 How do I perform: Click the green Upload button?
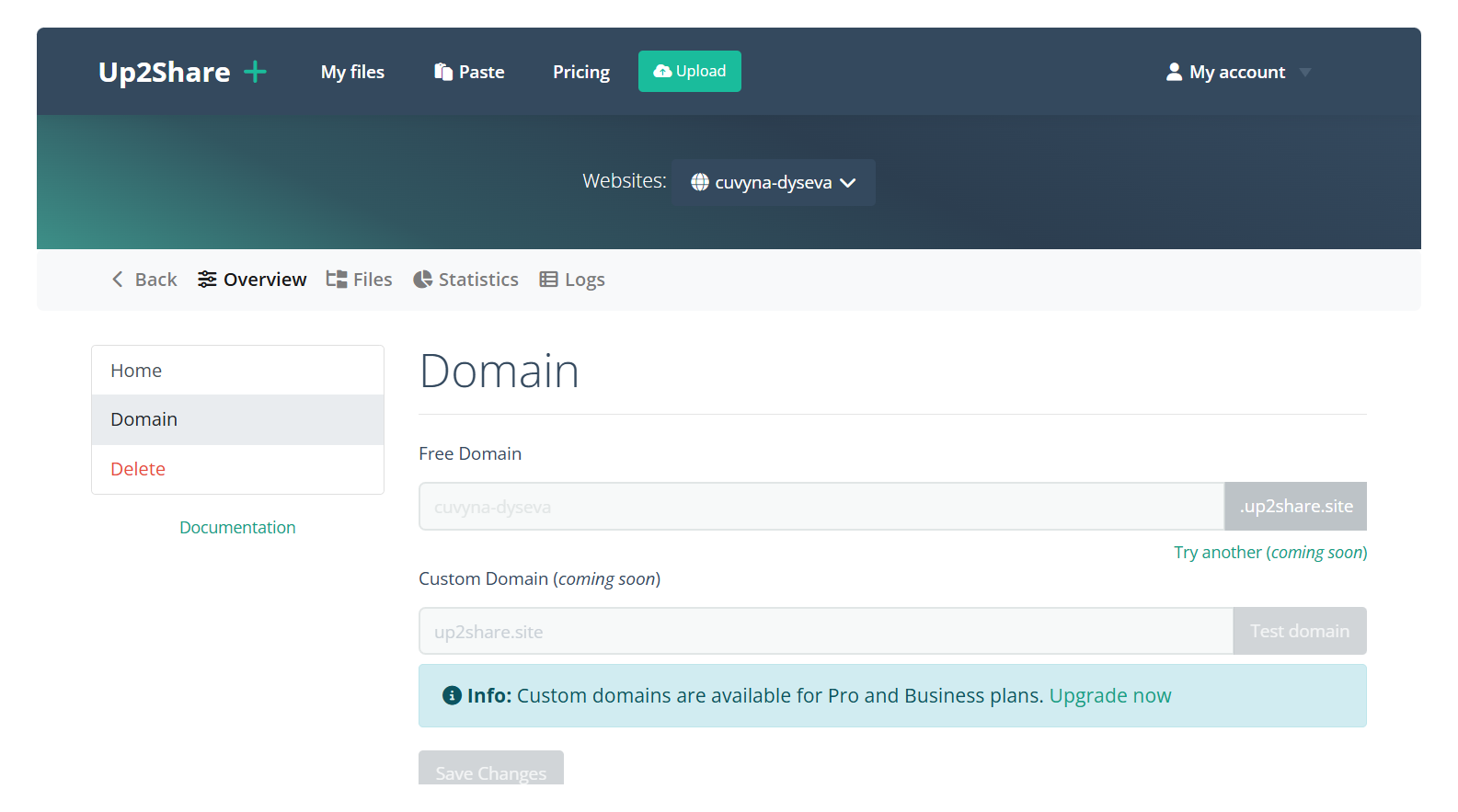coord(690,71)
